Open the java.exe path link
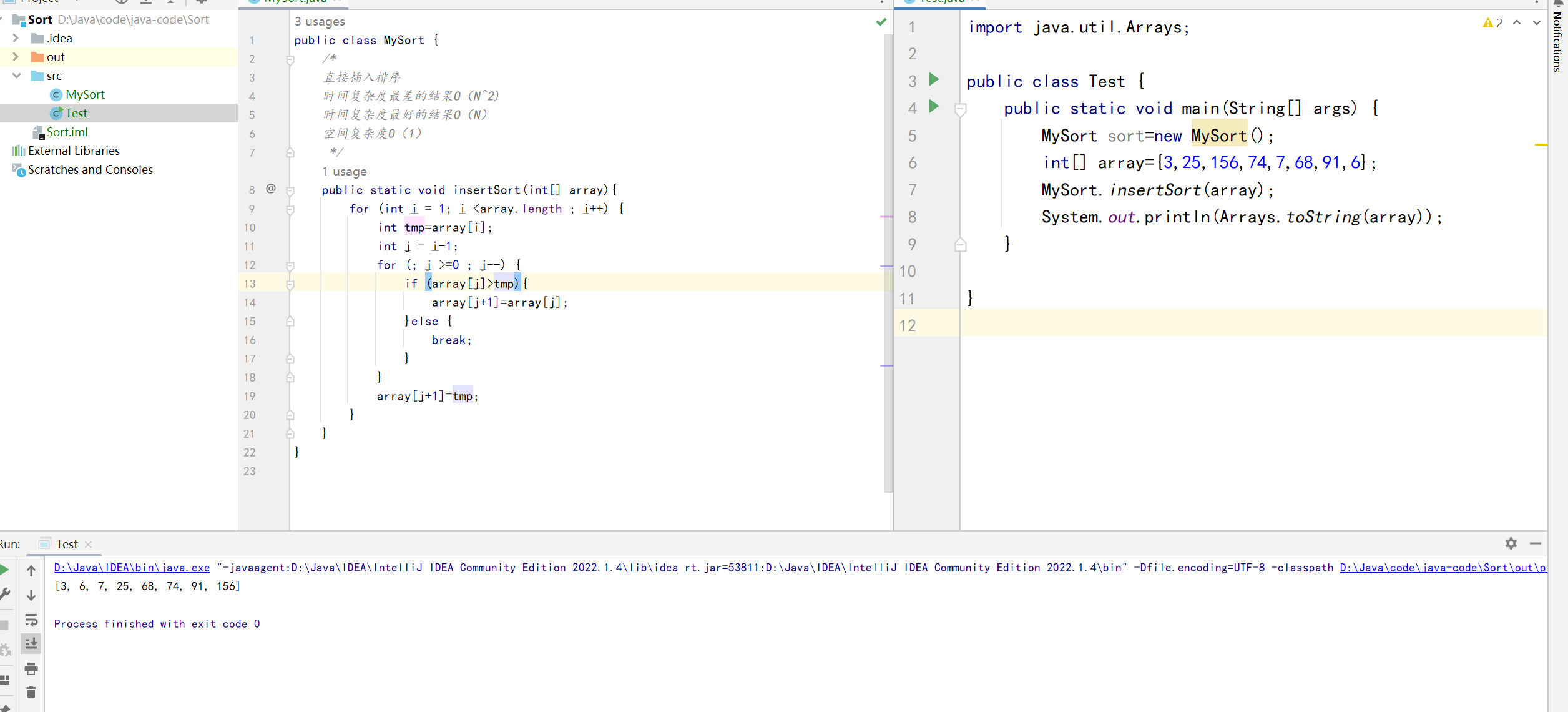Viewport: 1568px width, 712px height. (x=132, y=568)
